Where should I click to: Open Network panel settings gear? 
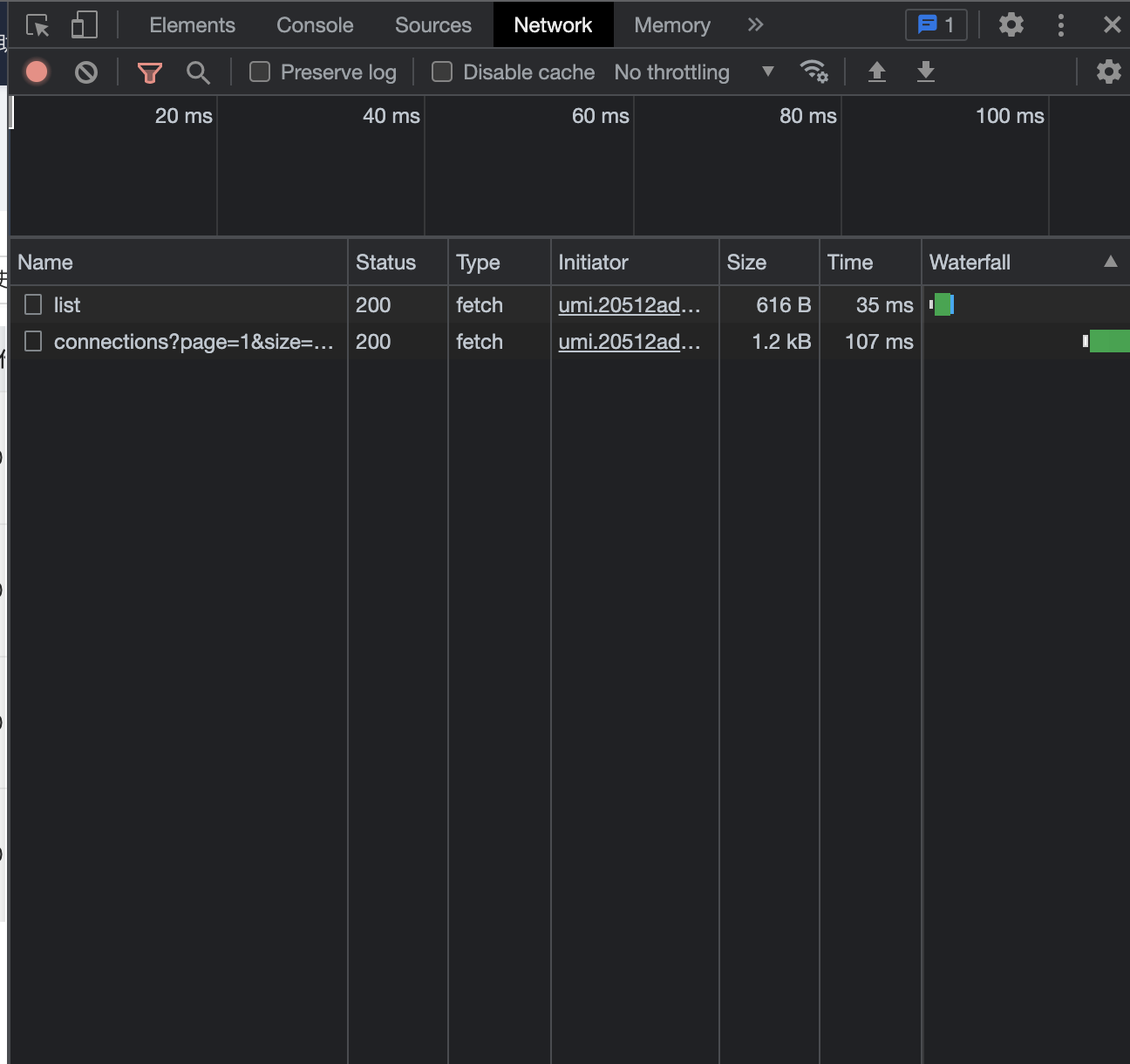coord(1108,72)
